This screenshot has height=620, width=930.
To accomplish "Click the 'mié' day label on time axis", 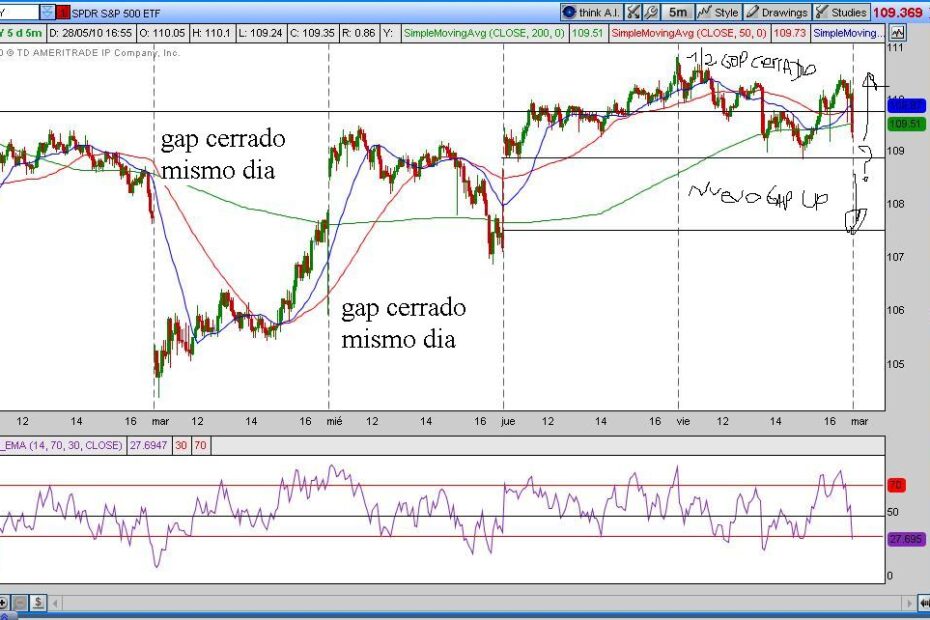I will [x=335, y=421].
